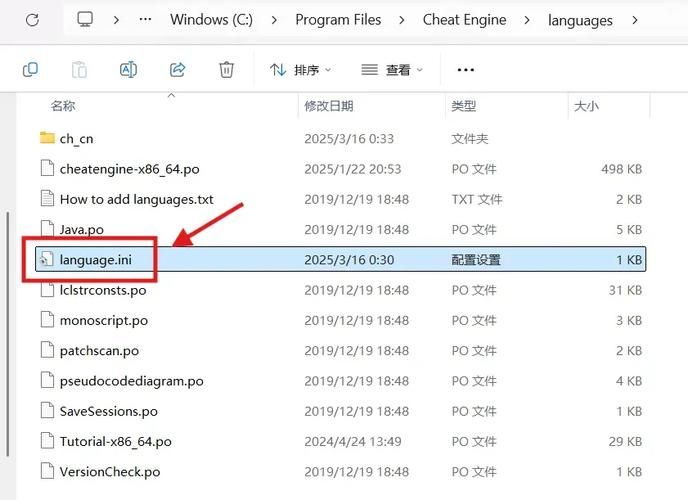Click the Share toolbar icon
The width and height of the screenshot is (688, 500).
178,70
